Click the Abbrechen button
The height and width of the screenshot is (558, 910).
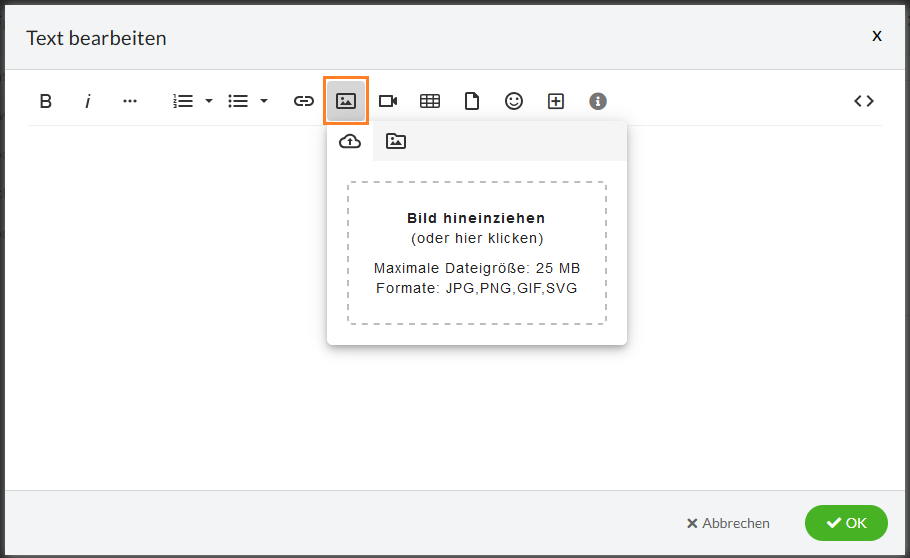pos(728,523)
